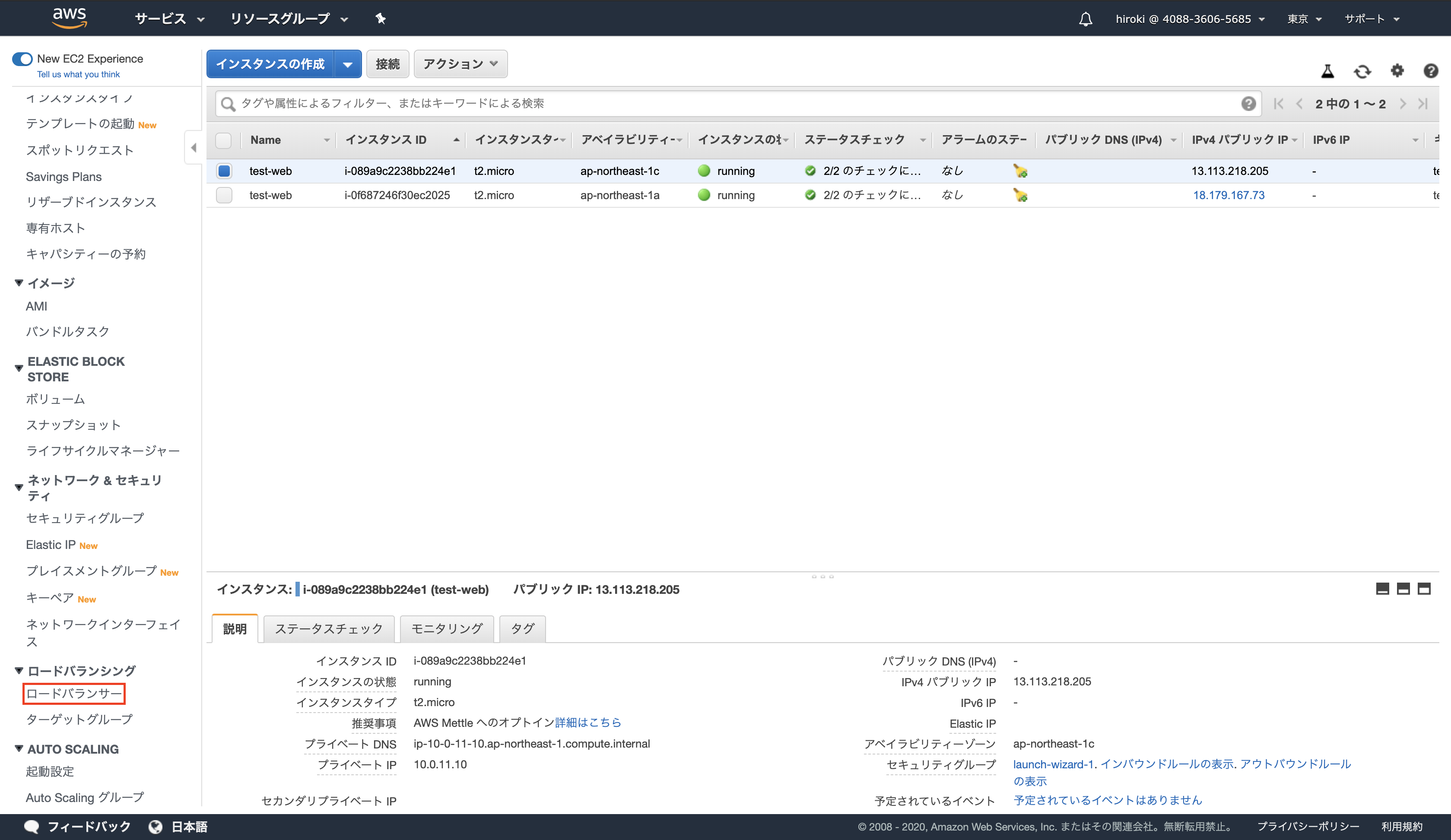Click the alarm icon on the first instance row
This screenshot has width=1451, height=840.
pos(1020,171)
